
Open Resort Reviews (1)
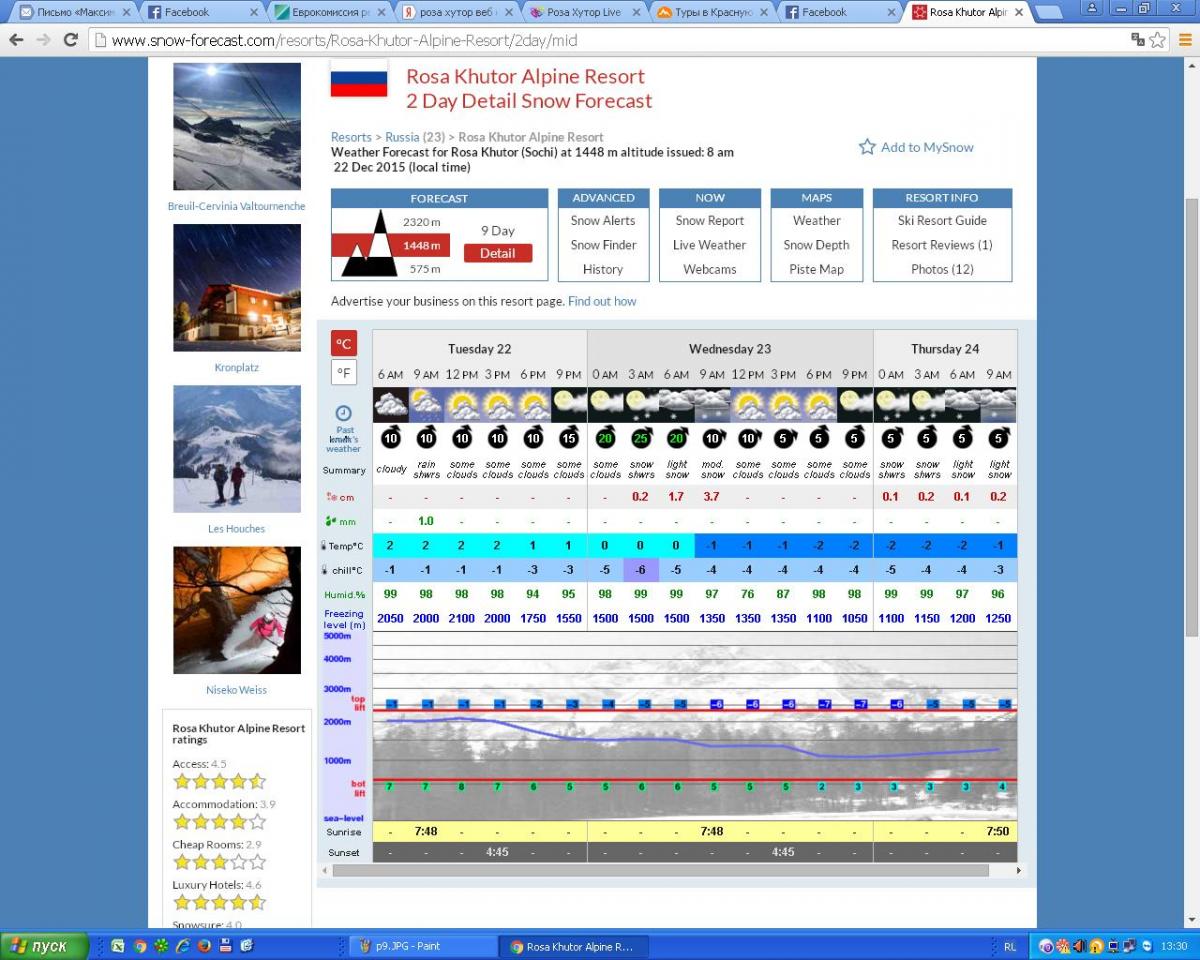tap(942, 245)
